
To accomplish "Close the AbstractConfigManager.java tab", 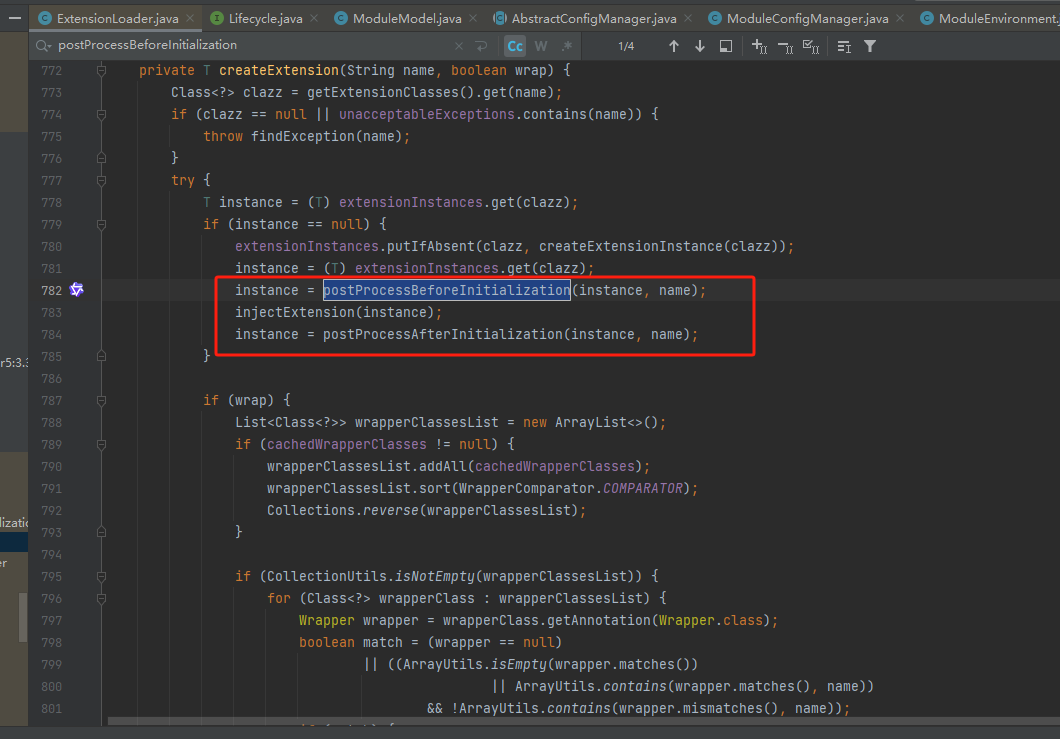I will (688, 18).
